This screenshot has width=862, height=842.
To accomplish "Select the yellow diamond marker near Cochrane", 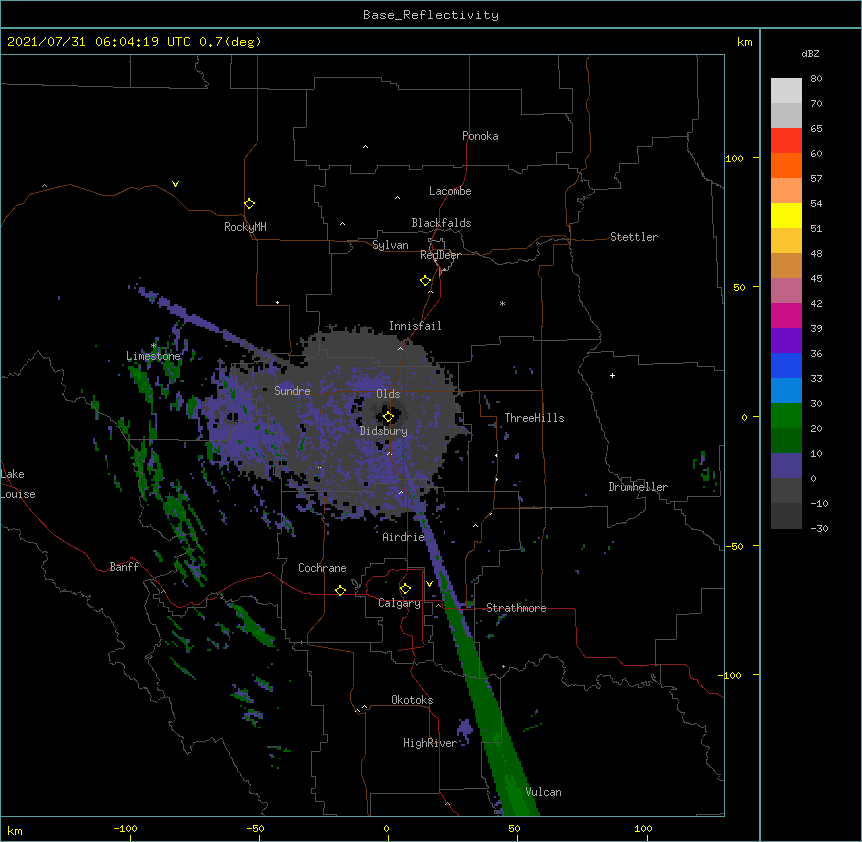I will pos(340,590).
